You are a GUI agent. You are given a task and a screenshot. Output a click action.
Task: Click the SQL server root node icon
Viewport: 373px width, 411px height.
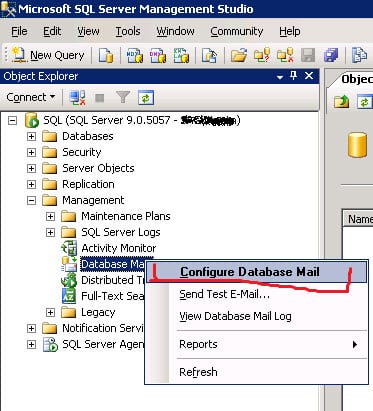pyautogui.click(x=32, y=120)
